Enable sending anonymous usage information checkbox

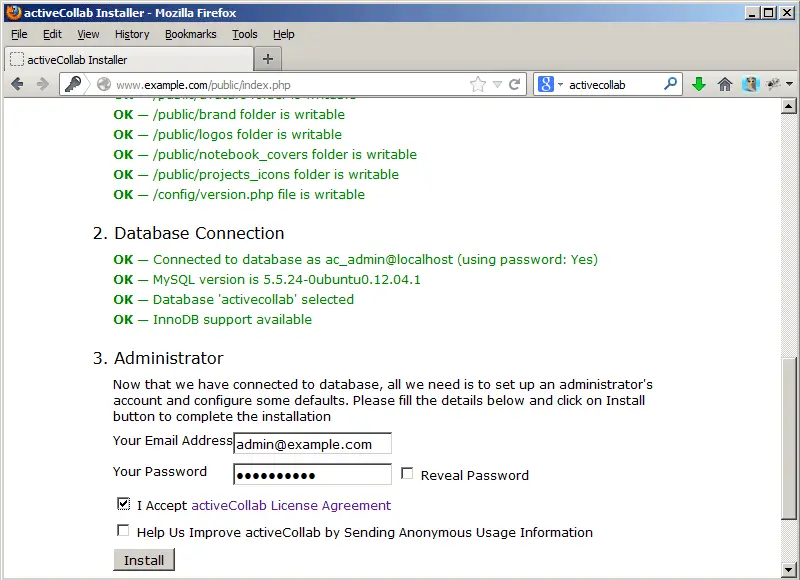point(123,531)
